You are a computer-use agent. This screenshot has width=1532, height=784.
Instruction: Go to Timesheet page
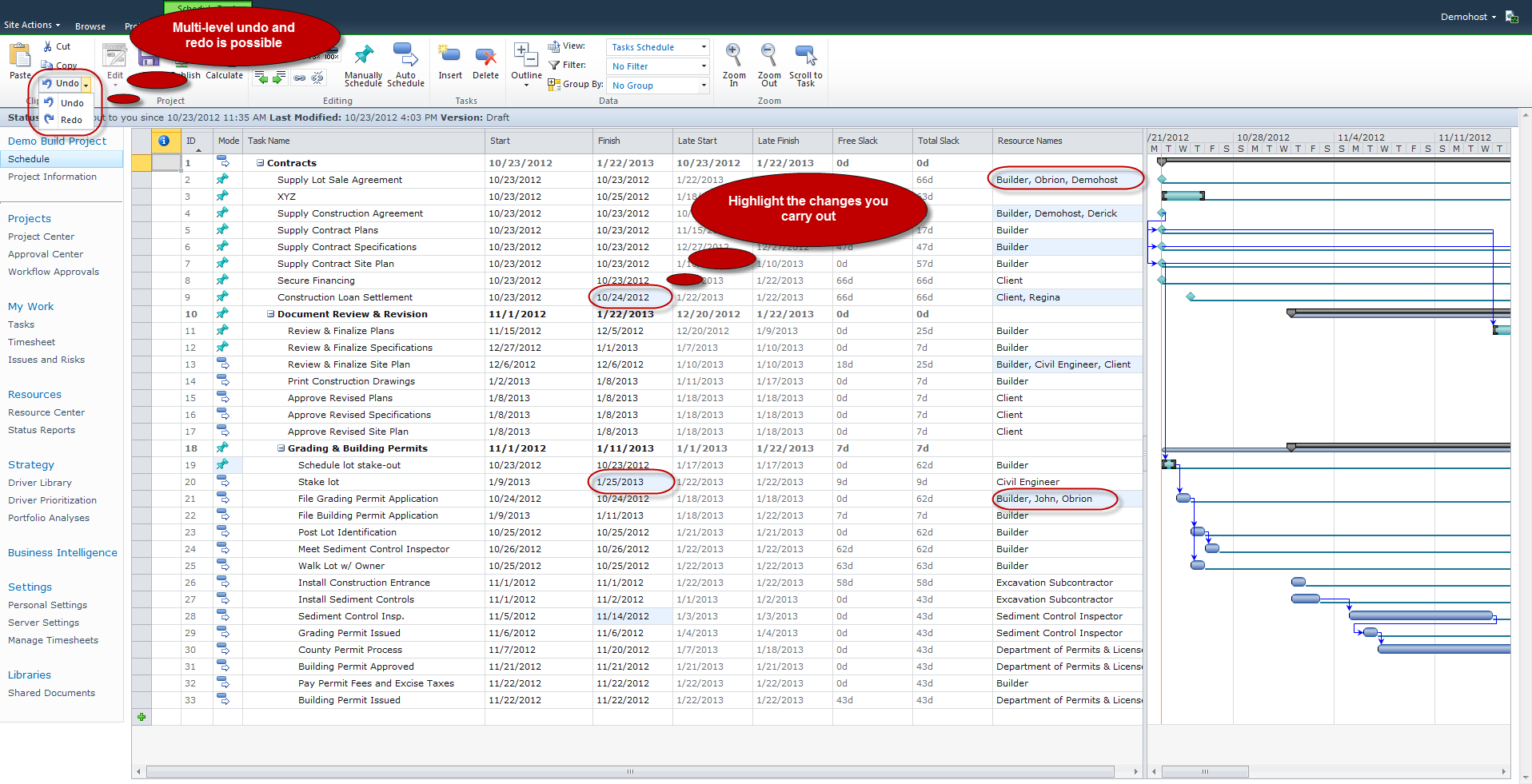coord(31,342)
